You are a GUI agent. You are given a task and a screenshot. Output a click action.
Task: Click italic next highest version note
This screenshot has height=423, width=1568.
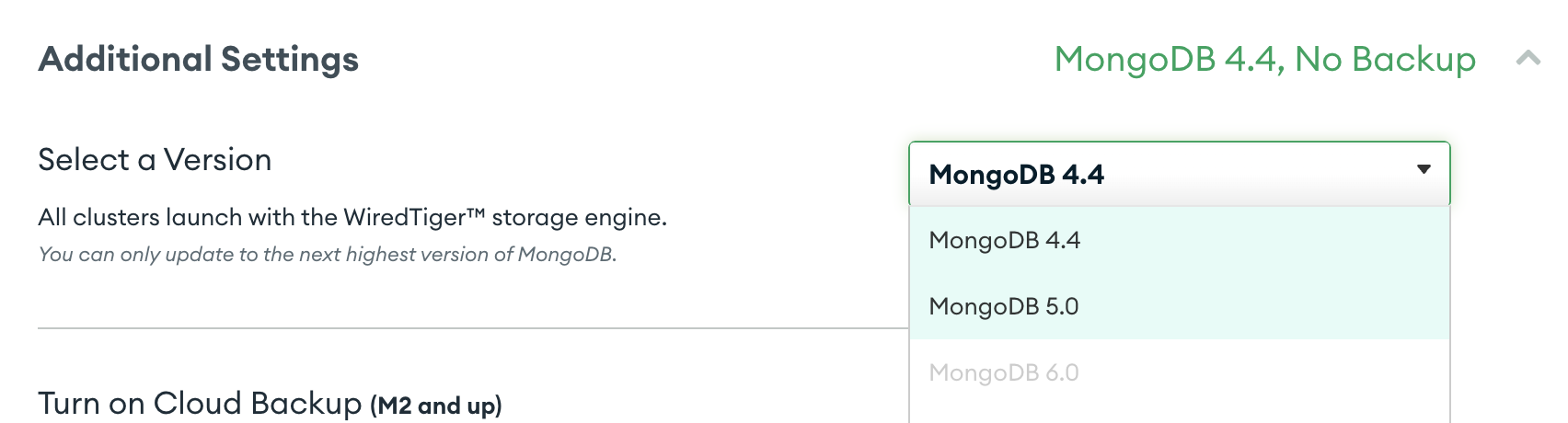point(328,255)
